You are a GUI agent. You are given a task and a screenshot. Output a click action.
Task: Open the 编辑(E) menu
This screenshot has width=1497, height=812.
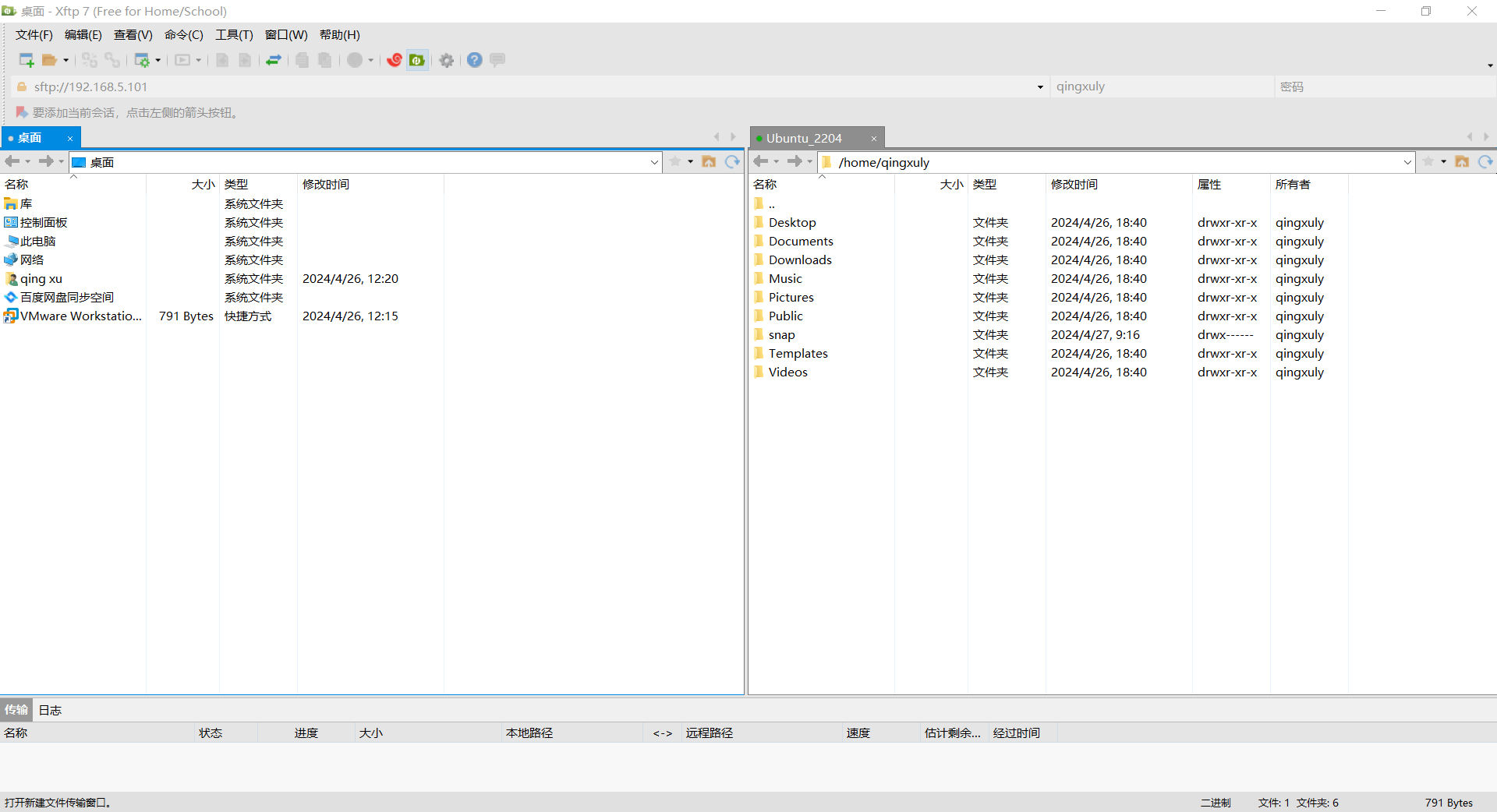(83, 35)
